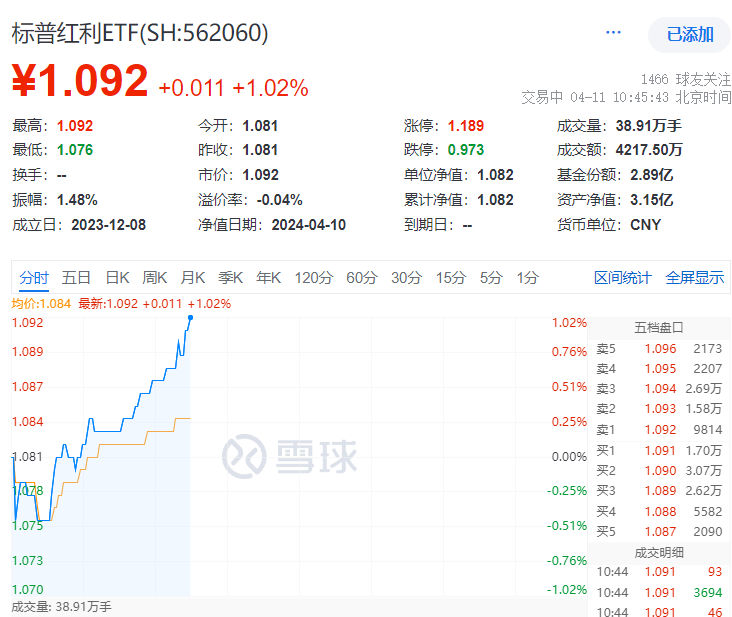Switch to the 日K chart tab
The height and width of the screenshot is (617, 732).
117,278
